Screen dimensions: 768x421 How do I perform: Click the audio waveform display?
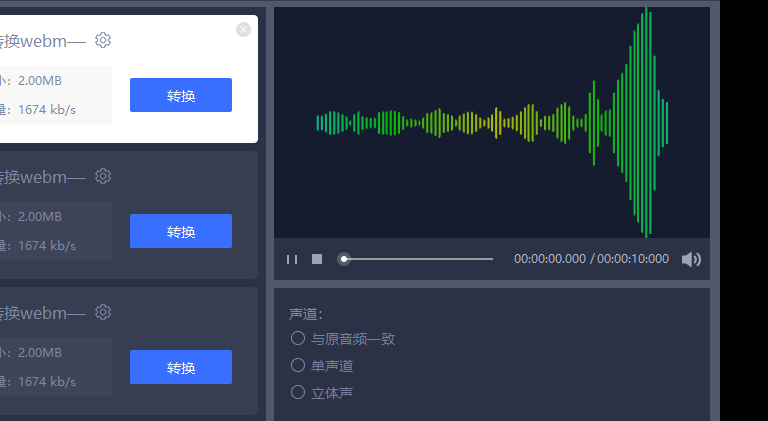click(x=492, y=122)
